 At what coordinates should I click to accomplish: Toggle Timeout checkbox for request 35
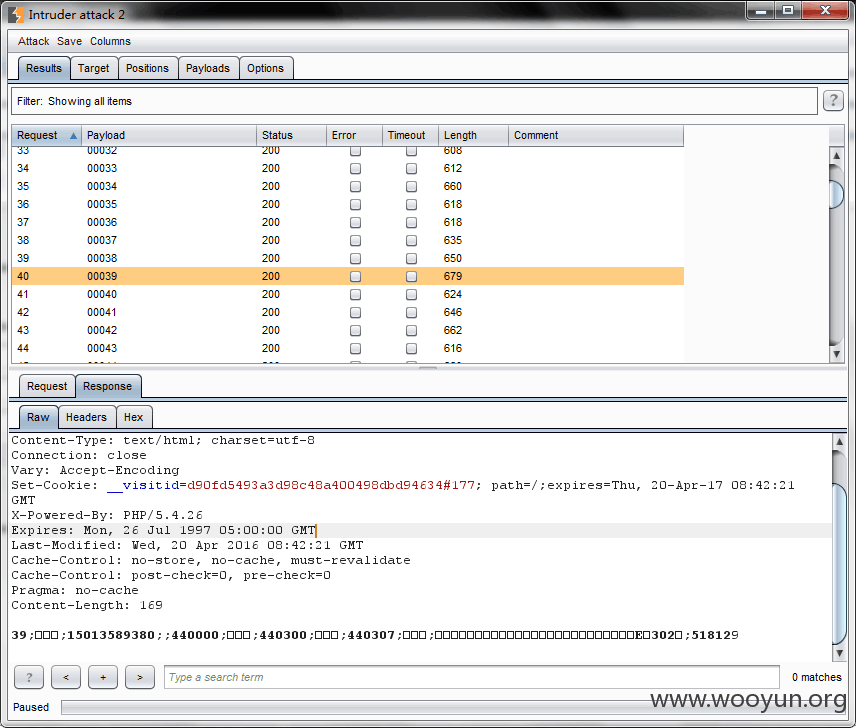tap(411, 186)
